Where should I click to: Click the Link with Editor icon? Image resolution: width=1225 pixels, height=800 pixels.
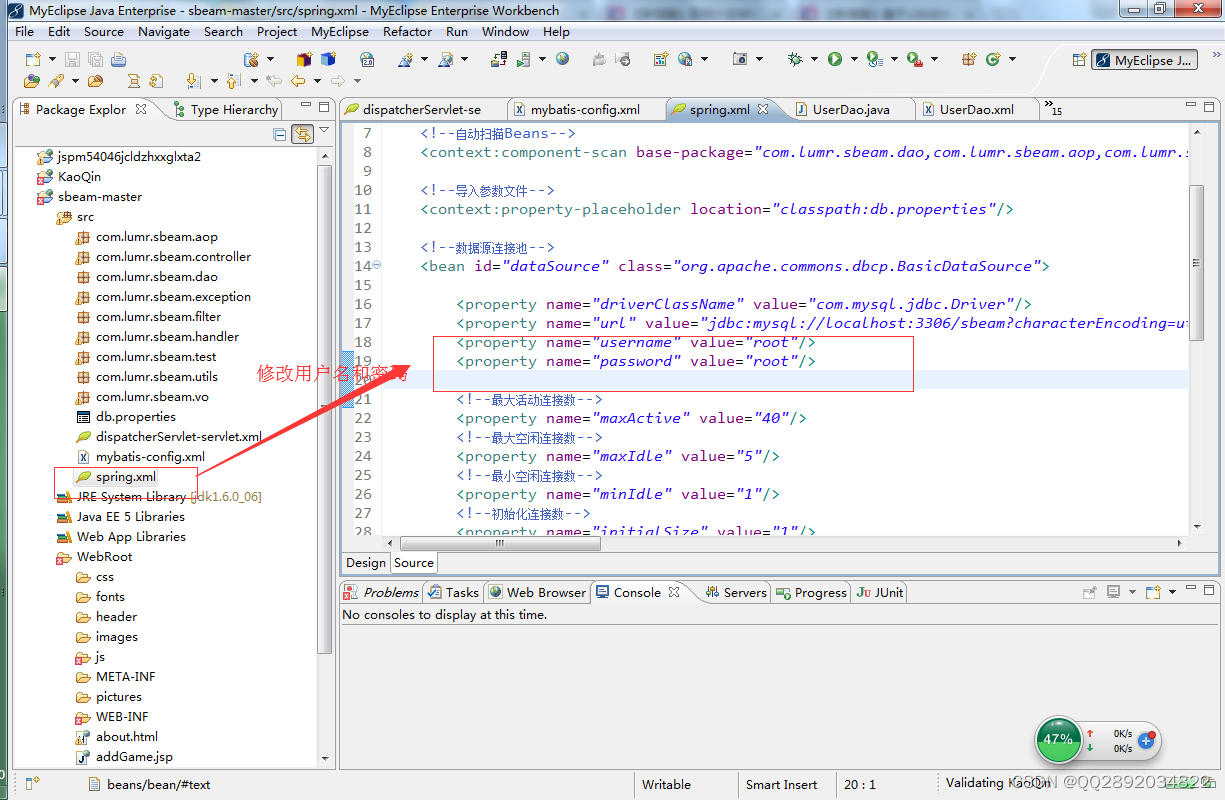point(302,134)
